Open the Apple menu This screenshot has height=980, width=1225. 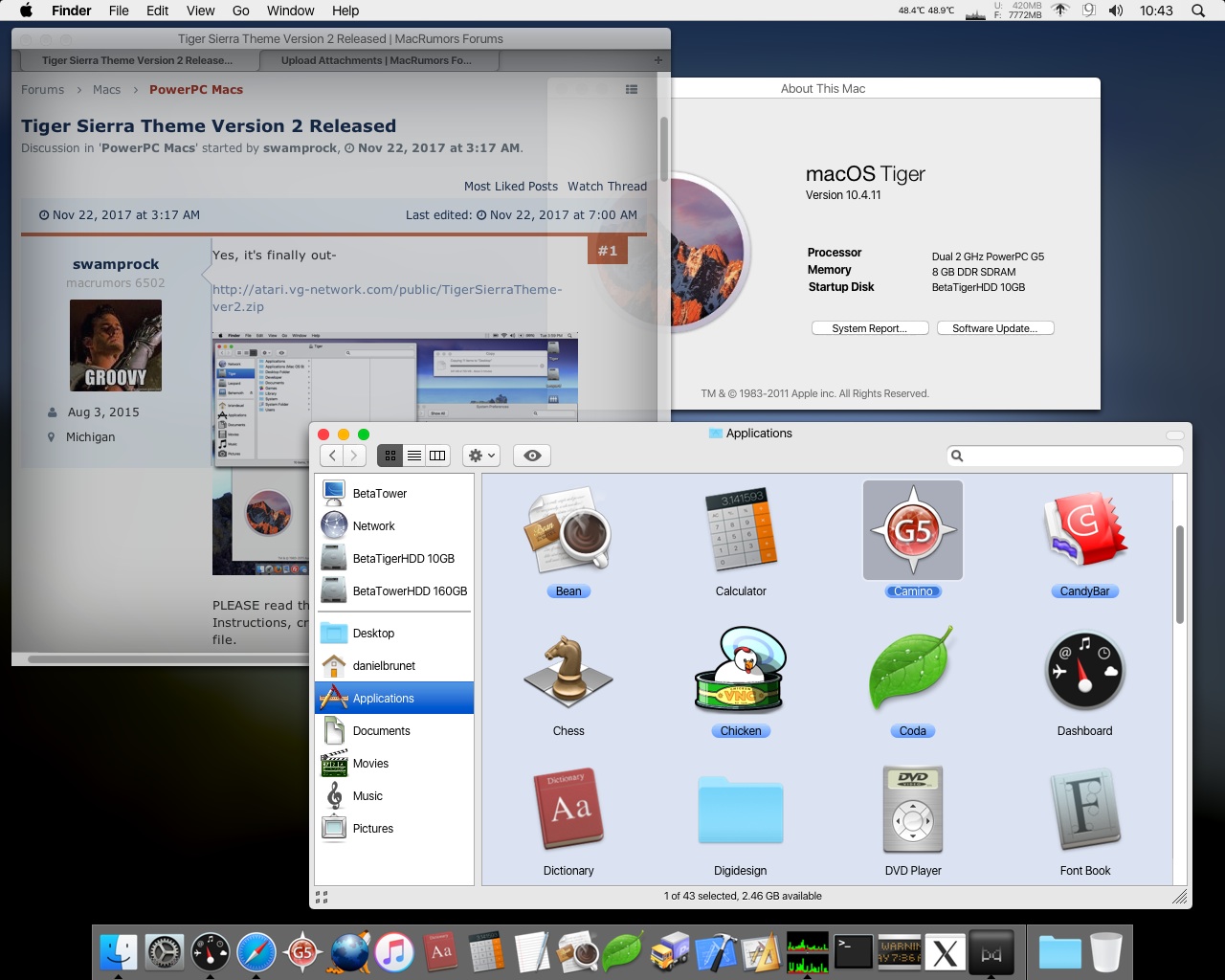point(26,11)
